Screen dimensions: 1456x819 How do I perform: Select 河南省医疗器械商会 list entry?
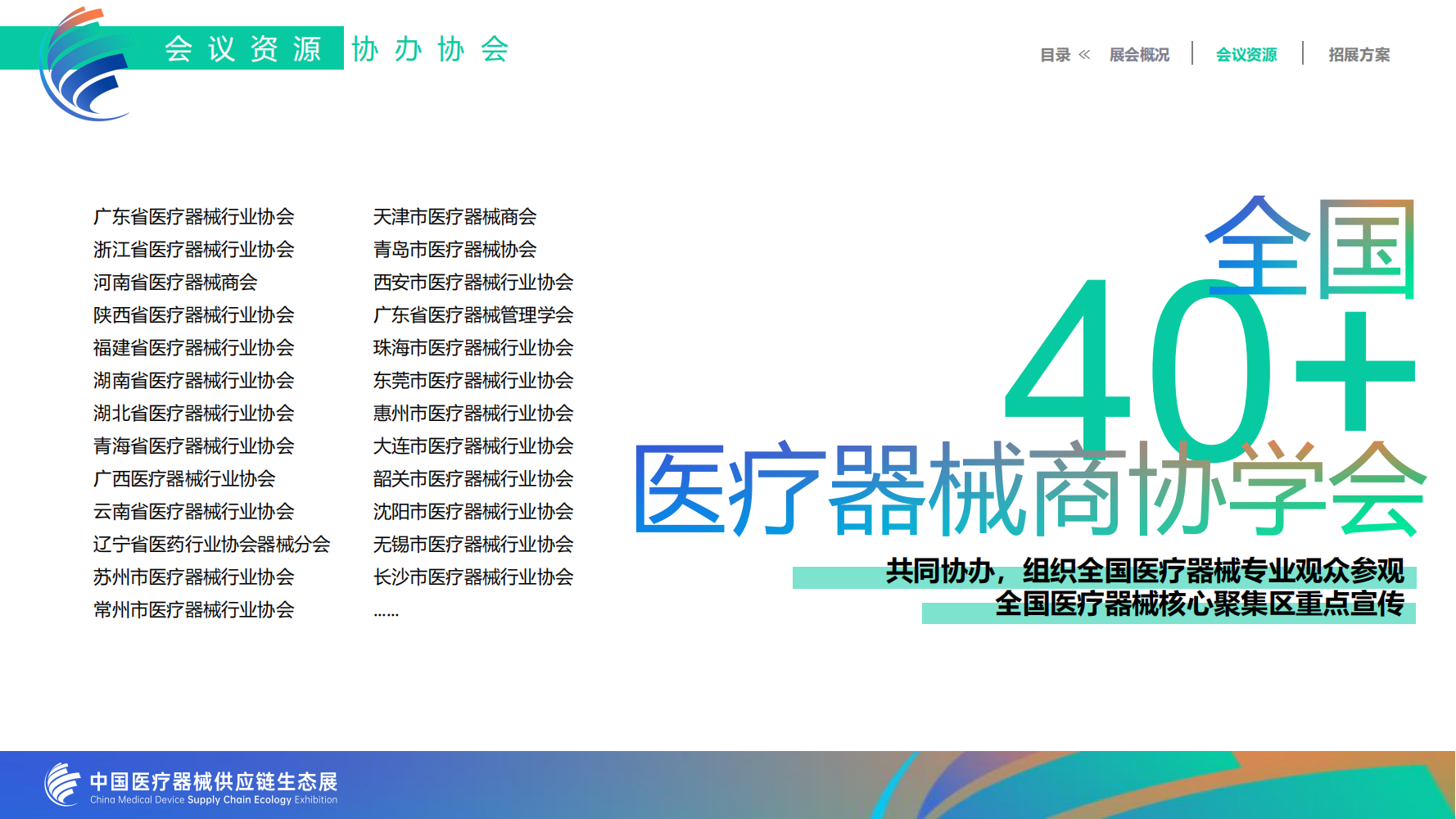tap(175, 283)
